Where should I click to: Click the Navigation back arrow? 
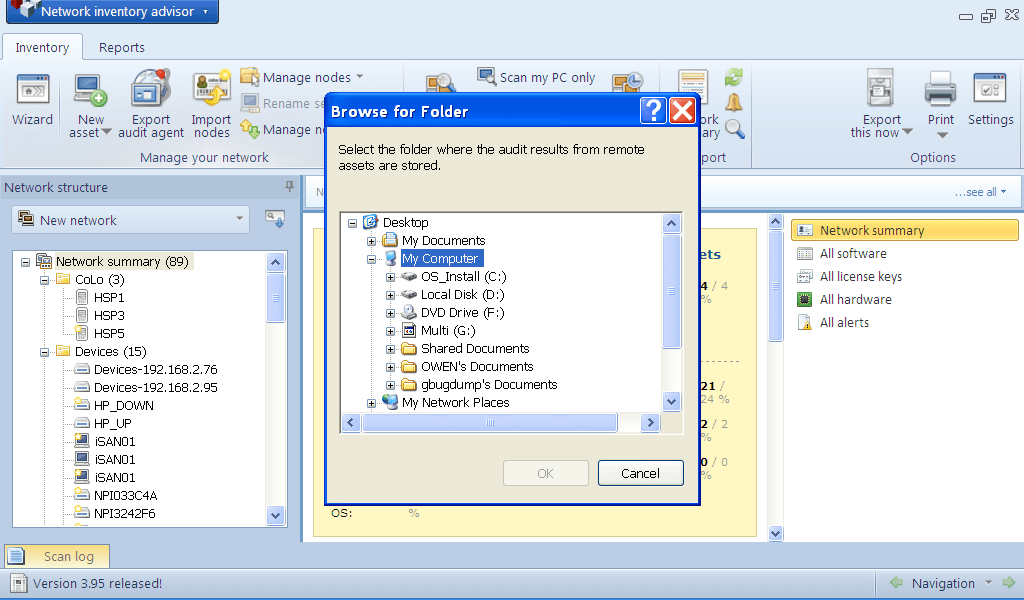(897, 582)
